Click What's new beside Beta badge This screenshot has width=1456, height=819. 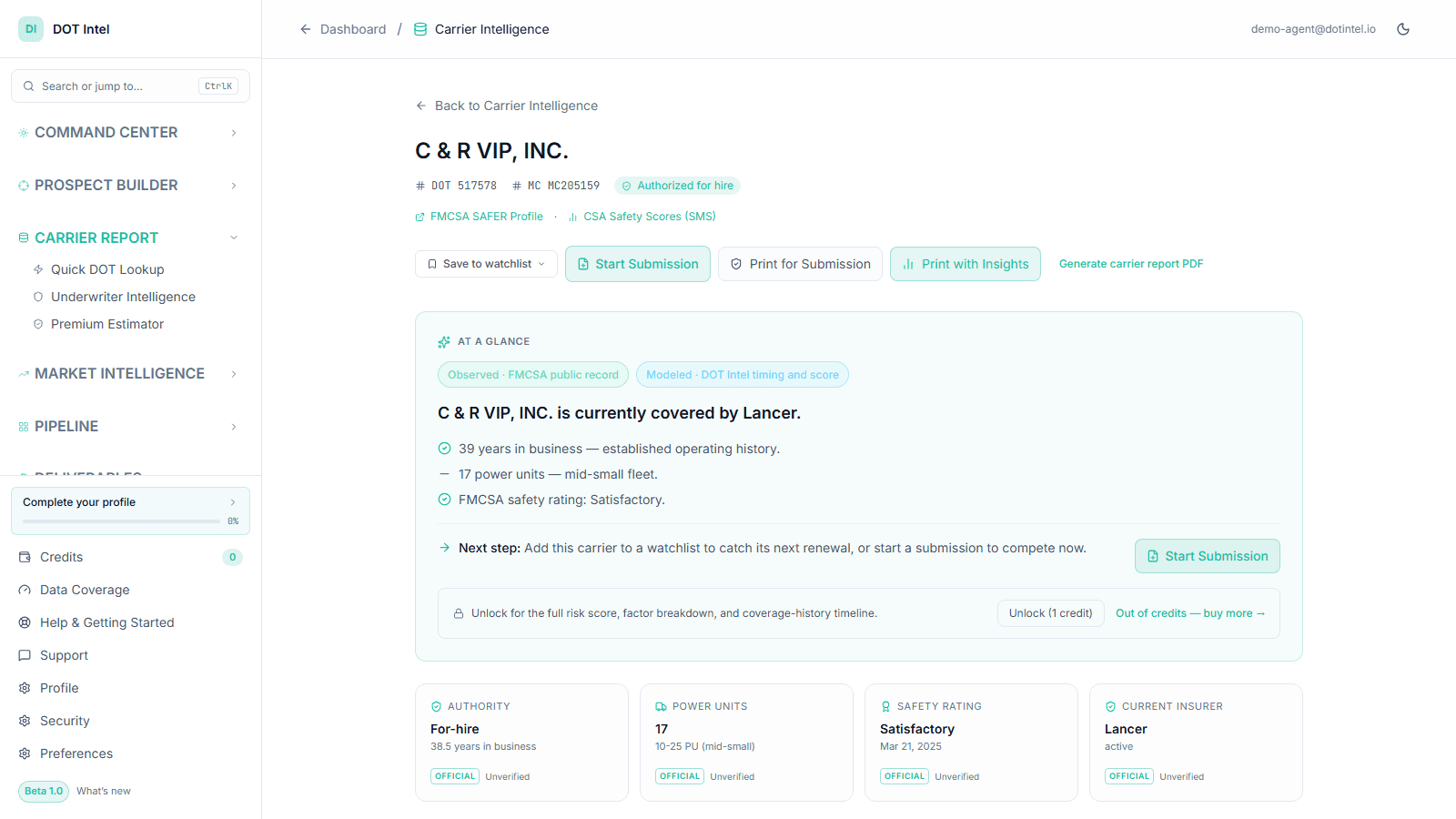coord(104,791)
